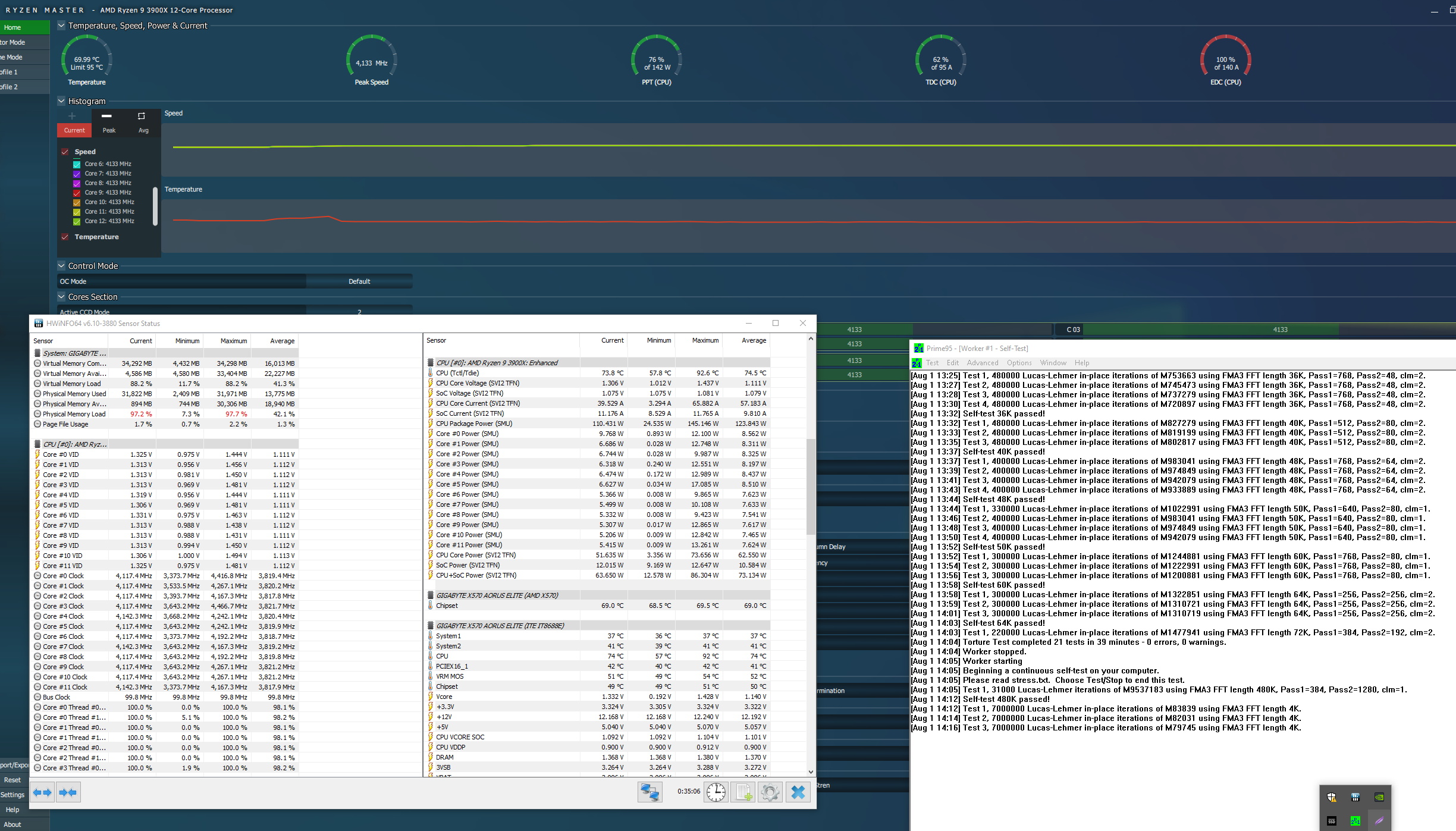Viewport: 1456px width, 831px height.
Task: Click HWiNFO tray icon in overflow
Action: pos(1355,797)
